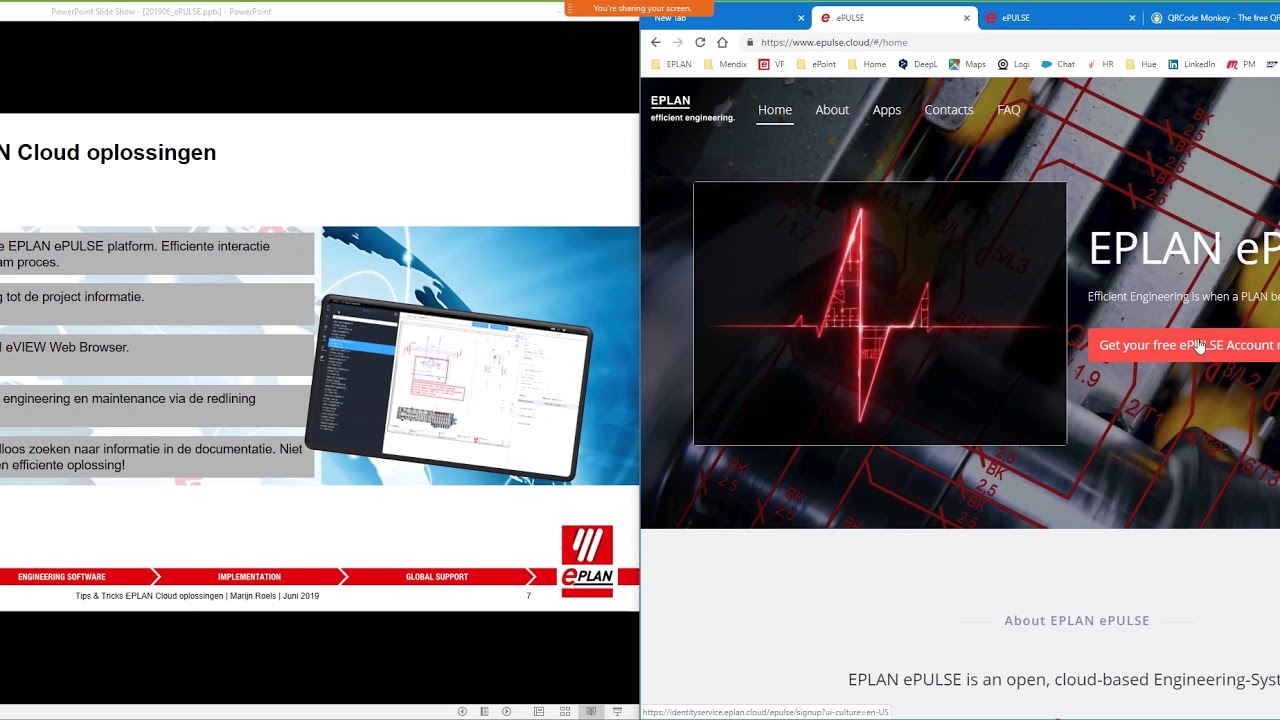The width and height of the screenshot is (1280, 720).
Task: Click the "You're sharing your screen" banner
Action: [639, 8]
